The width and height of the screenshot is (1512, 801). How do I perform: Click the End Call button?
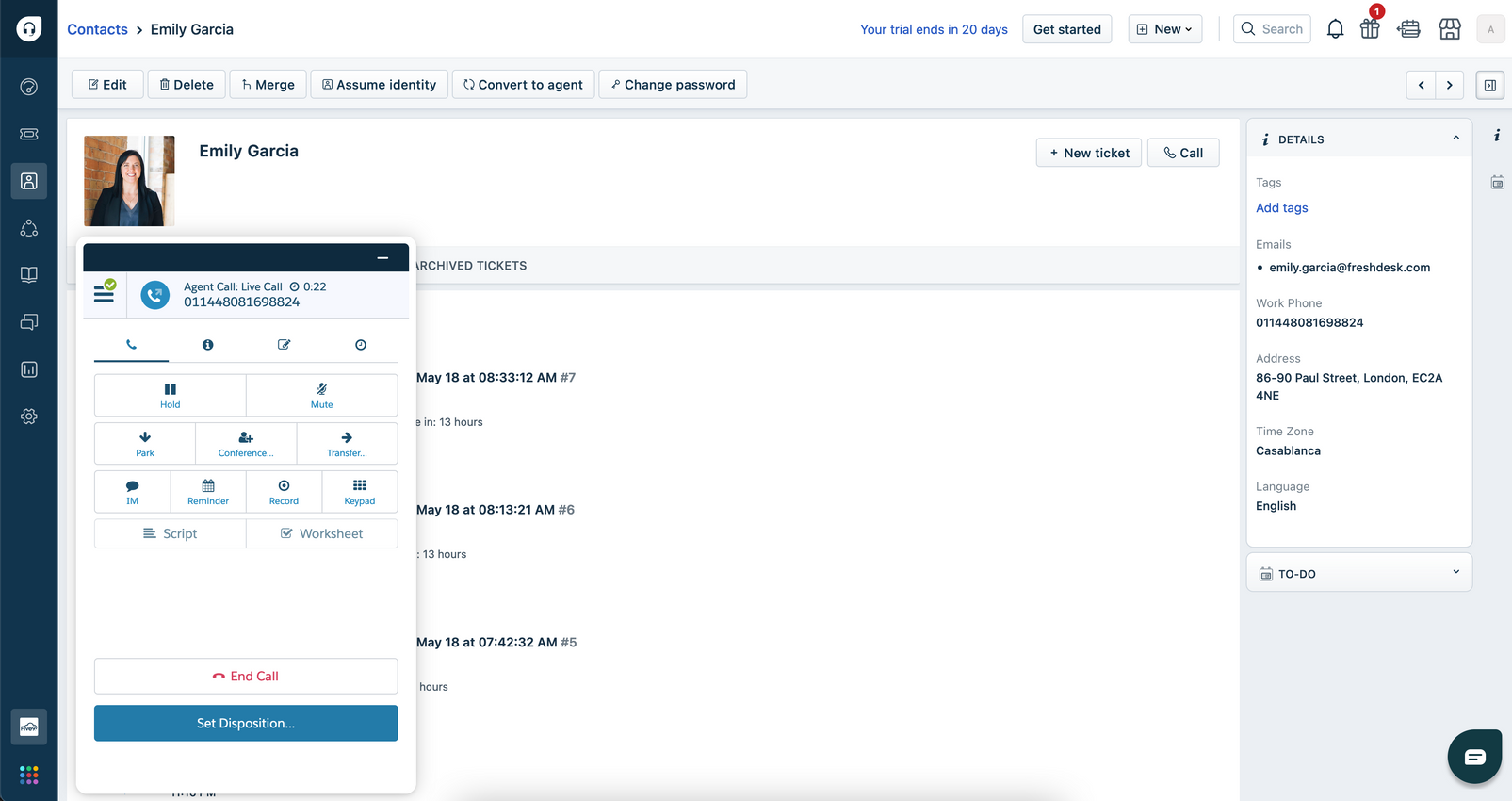[246, 676]
